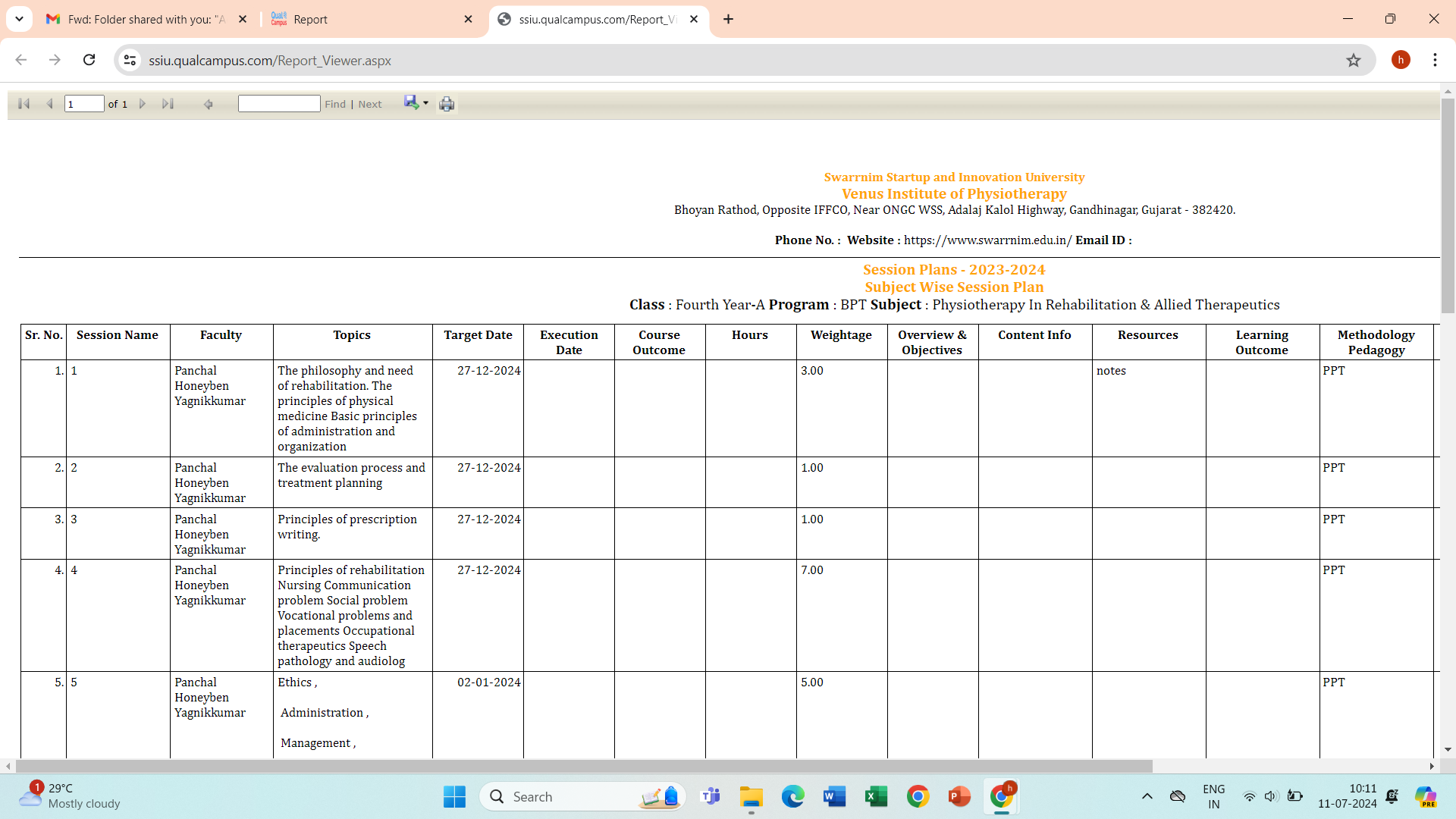Click the vertical scrollbar thumb
1456x819 pixels.
(1448, 205)
